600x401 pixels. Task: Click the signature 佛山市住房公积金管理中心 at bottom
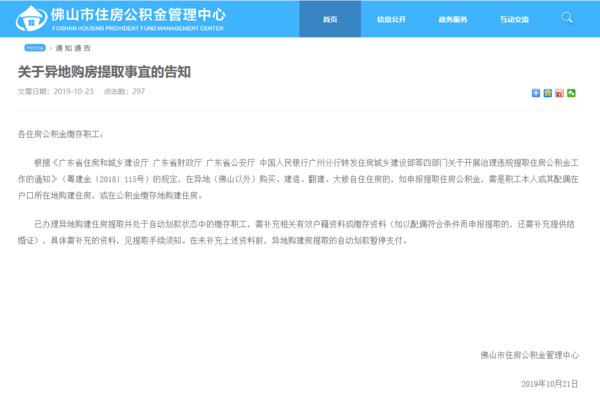(530, 355)
